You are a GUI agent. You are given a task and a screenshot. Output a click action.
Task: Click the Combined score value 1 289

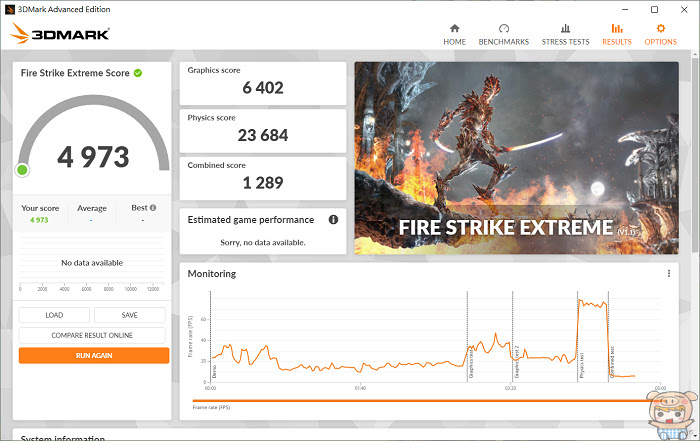coord(263,183)
